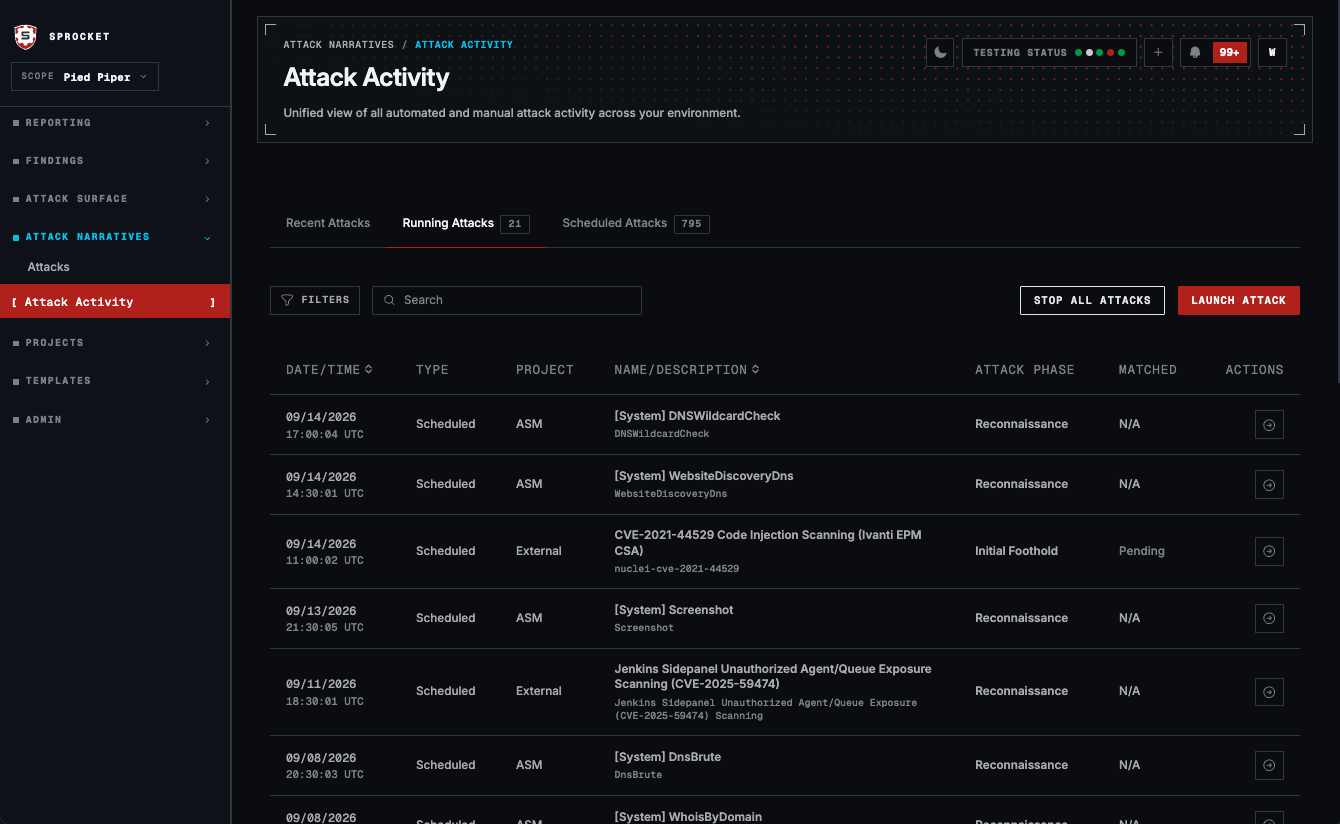Select Attack Activity sidebar item
1340x824 pixels.
(115, 302)
